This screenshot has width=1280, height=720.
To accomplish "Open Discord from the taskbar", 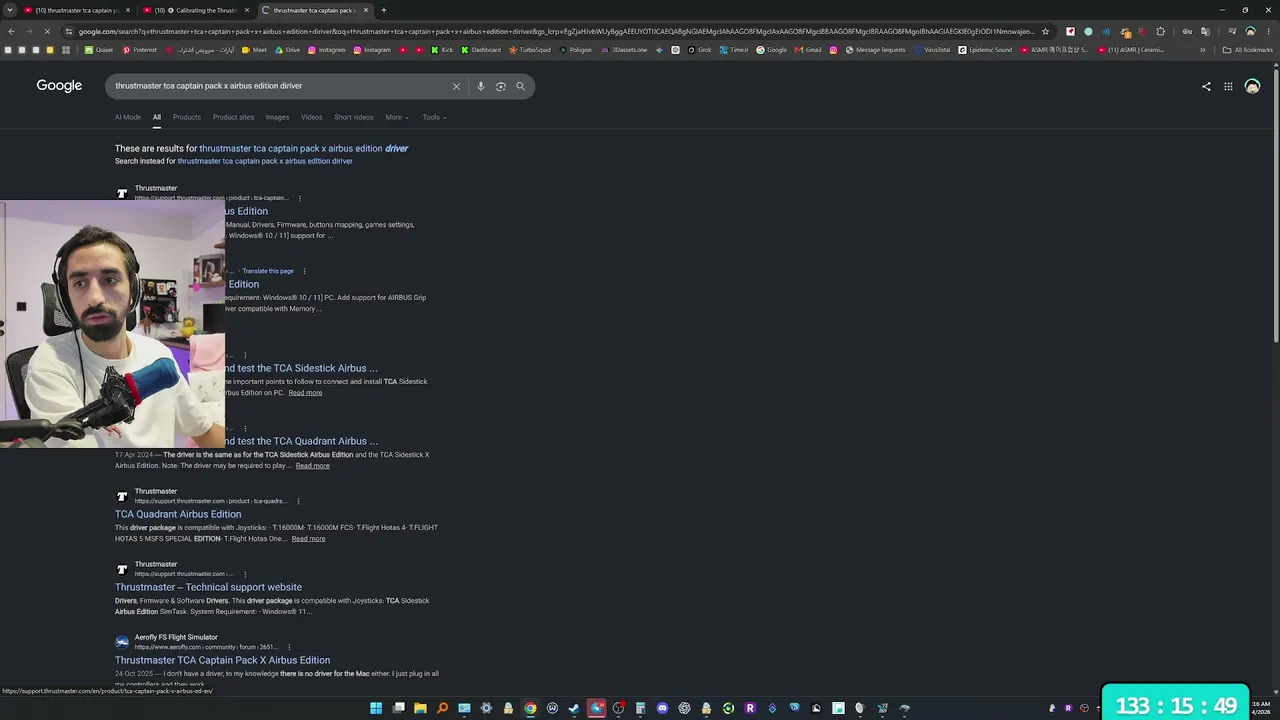I will coord(662,708).
